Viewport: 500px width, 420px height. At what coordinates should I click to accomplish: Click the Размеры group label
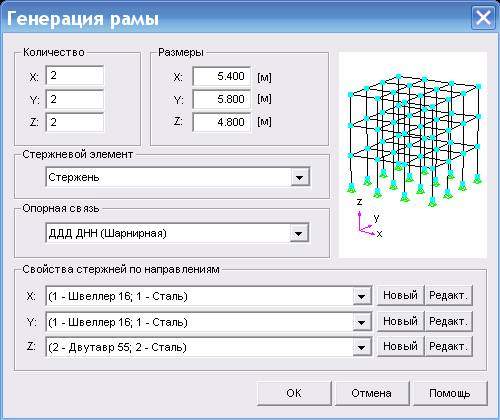click(181, 52)
